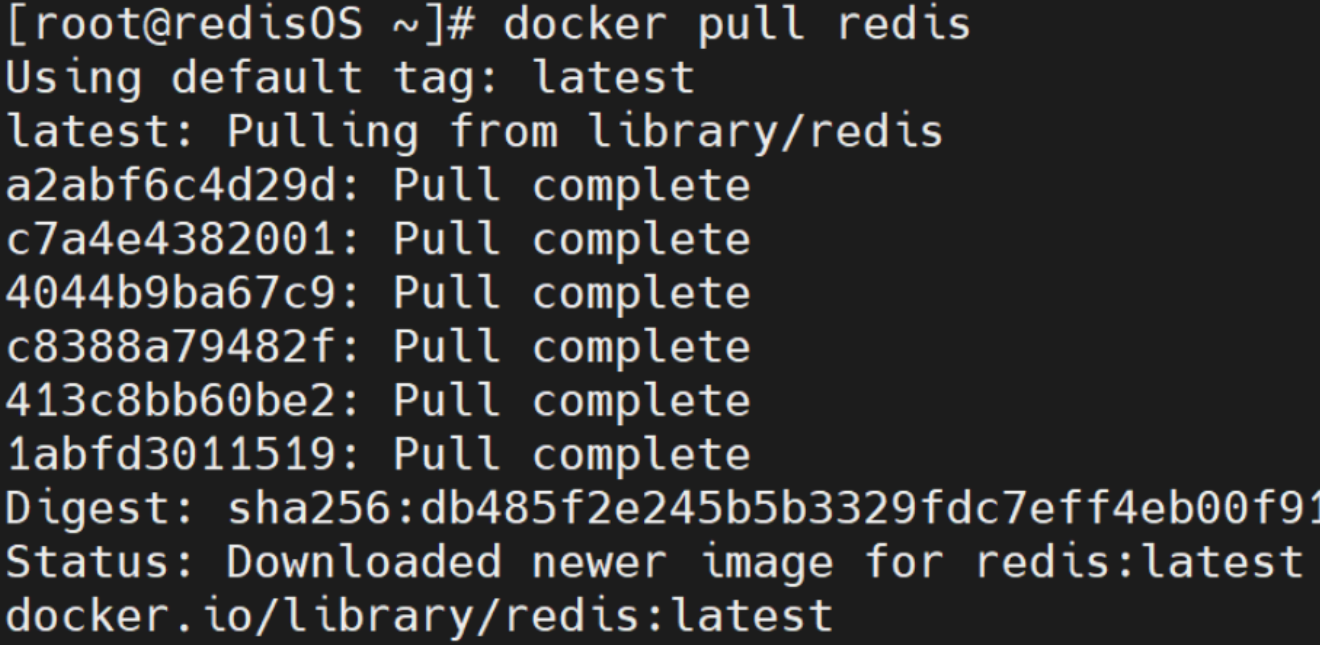
Task: Click 'Pull complete' beside layer 4044b9ba67c9
Action: coord(571,294)
